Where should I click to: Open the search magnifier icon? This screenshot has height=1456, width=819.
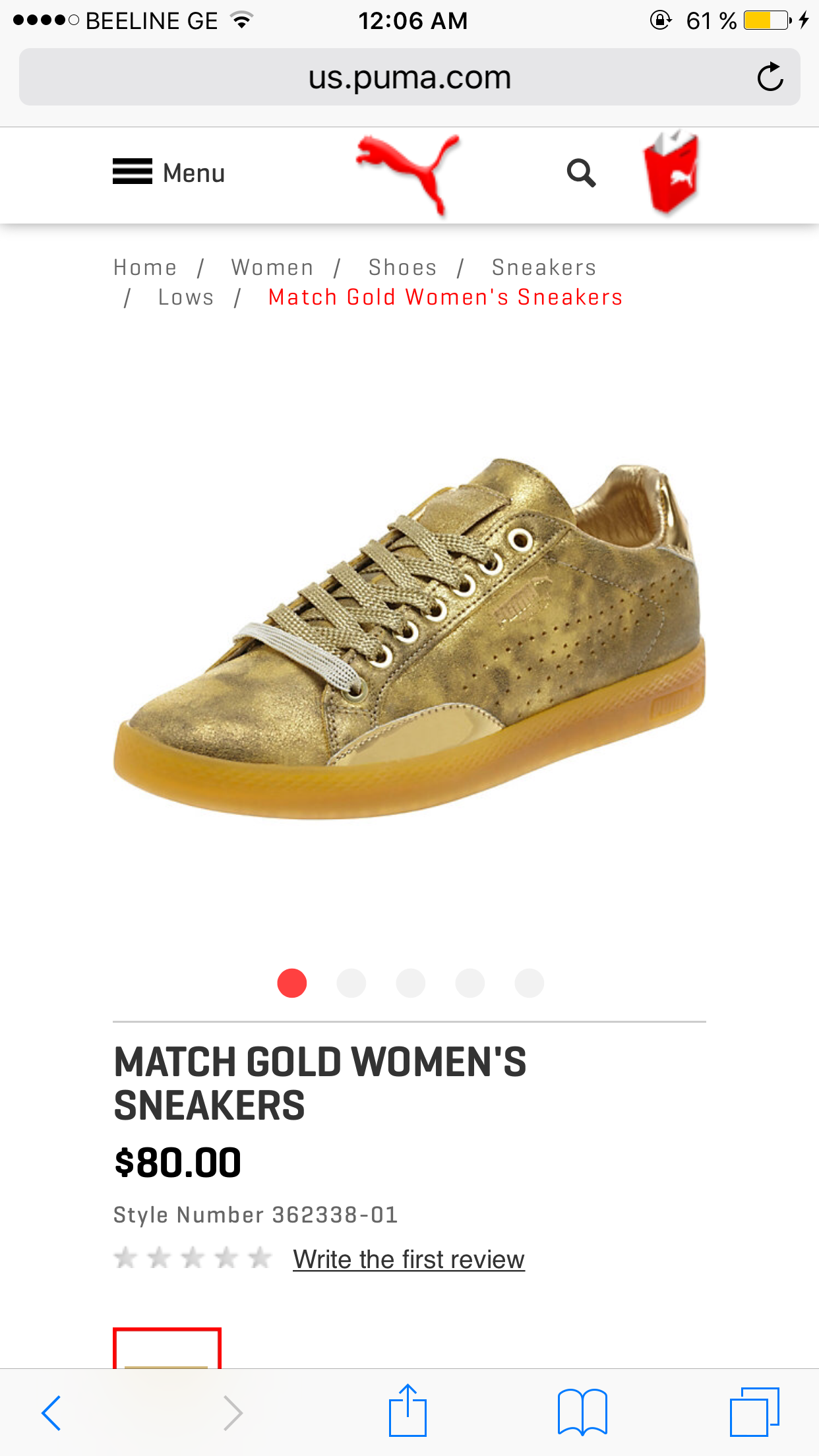pos(581,173)
